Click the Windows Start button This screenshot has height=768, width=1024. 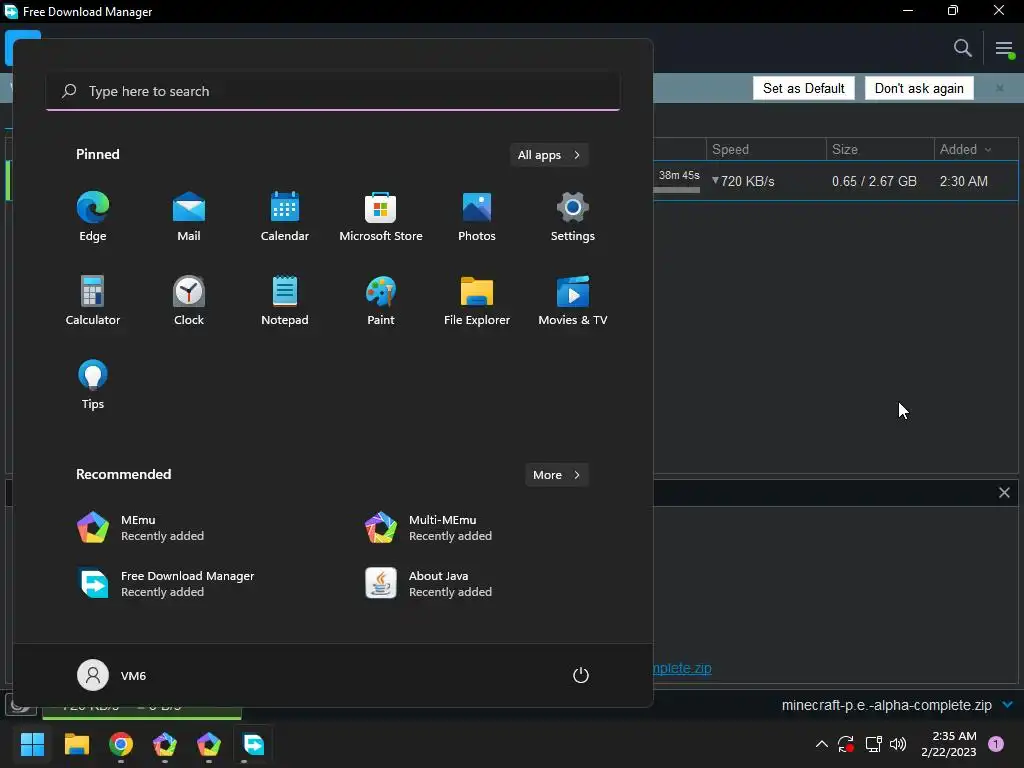point(32,744)
